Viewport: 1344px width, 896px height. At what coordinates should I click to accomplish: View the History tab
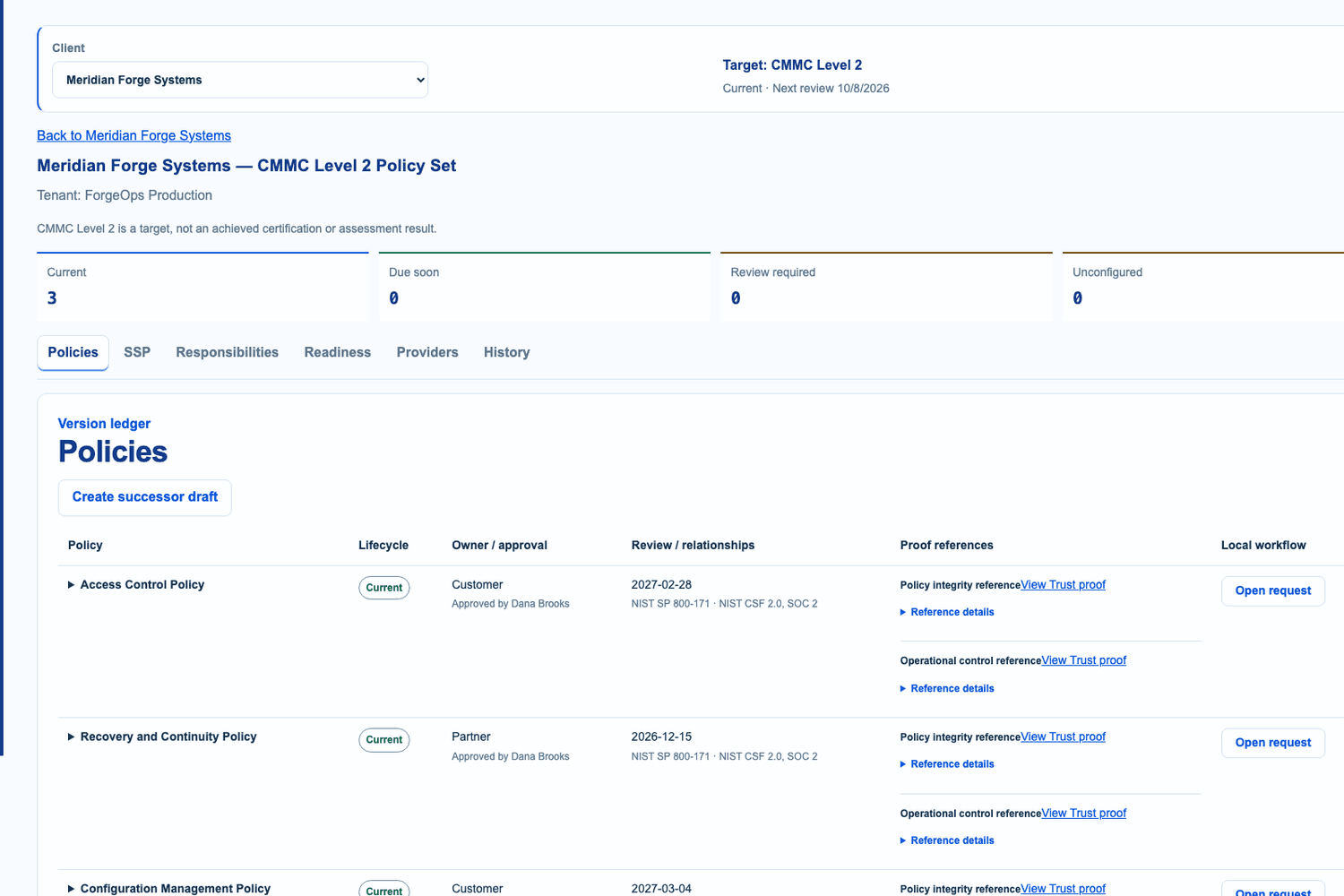[506, 352]
